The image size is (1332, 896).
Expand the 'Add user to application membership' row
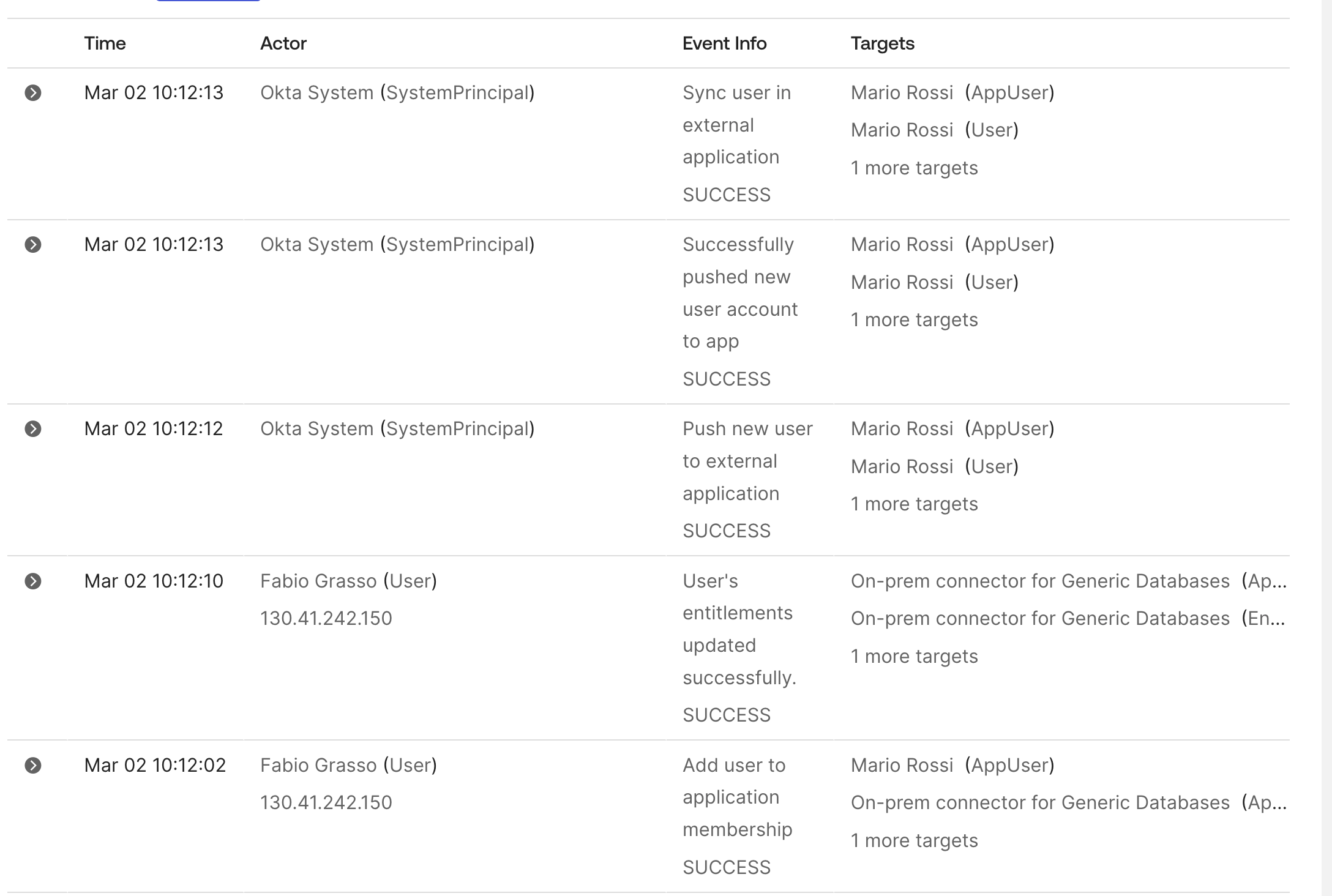point(33,766)
